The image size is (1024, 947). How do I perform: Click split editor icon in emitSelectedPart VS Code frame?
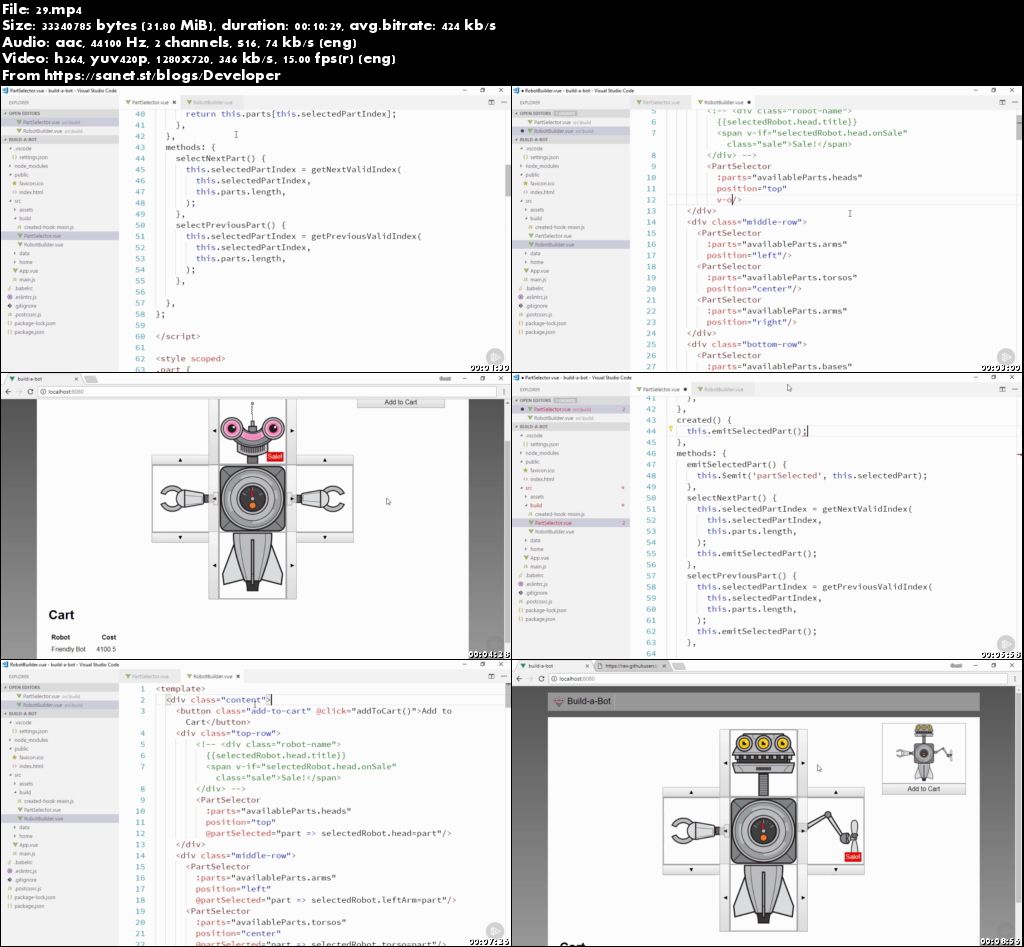[x=1002, y=389]
